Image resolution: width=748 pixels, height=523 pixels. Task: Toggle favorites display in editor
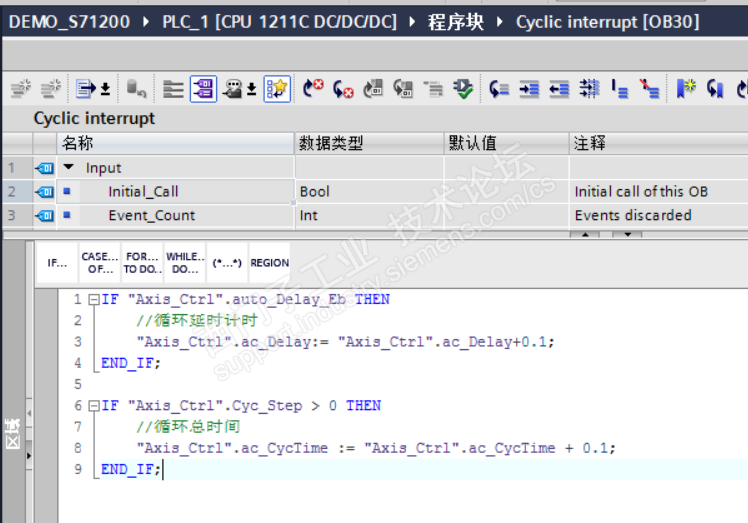277,89
